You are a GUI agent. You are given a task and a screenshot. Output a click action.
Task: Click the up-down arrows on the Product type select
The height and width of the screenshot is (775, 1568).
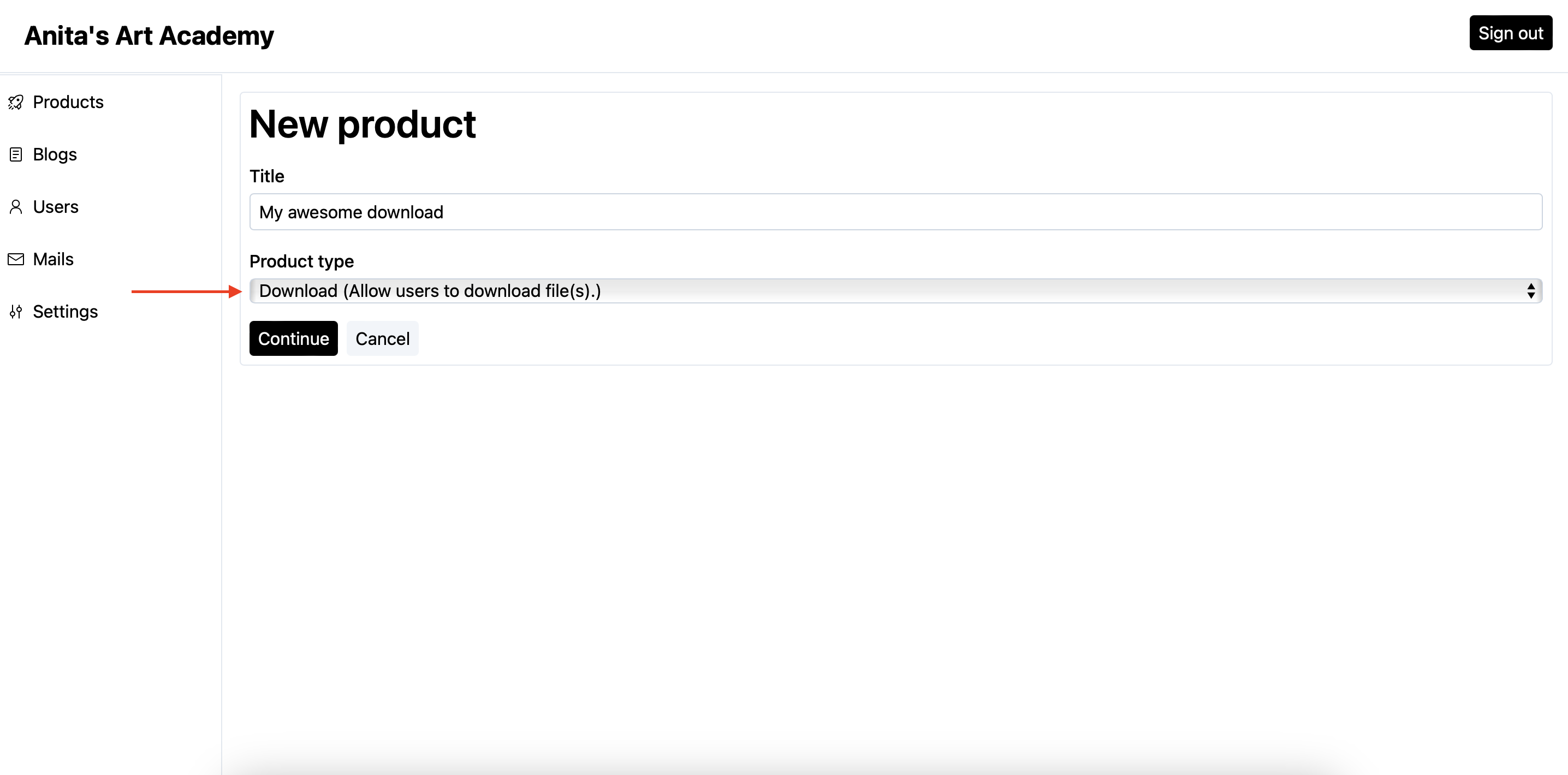point(1530,291)
